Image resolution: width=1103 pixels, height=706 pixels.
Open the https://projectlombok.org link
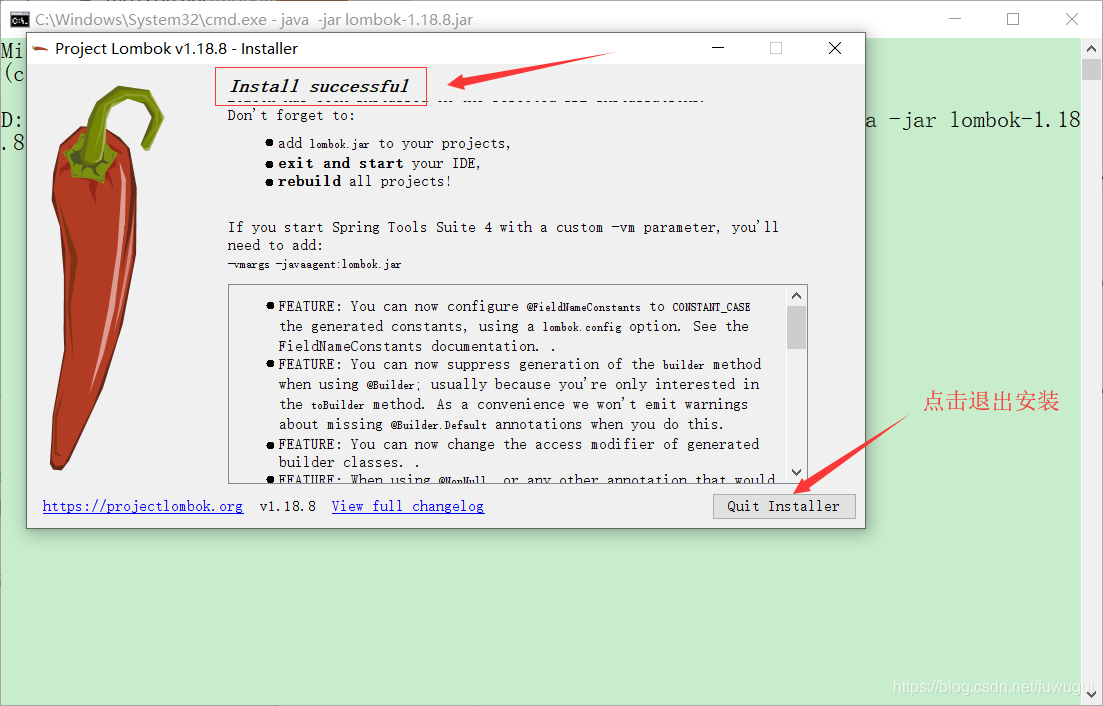pyautogui.click(x=143, y=506)
